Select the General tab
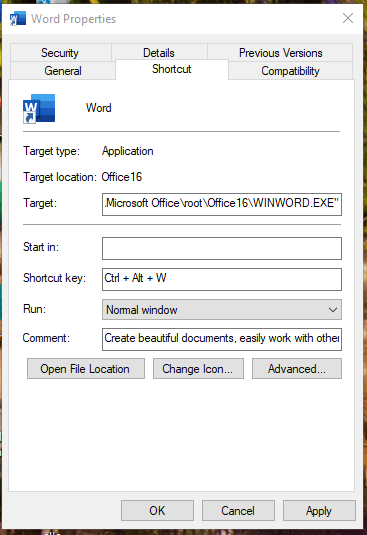The image size is (367, 535). 63,71
